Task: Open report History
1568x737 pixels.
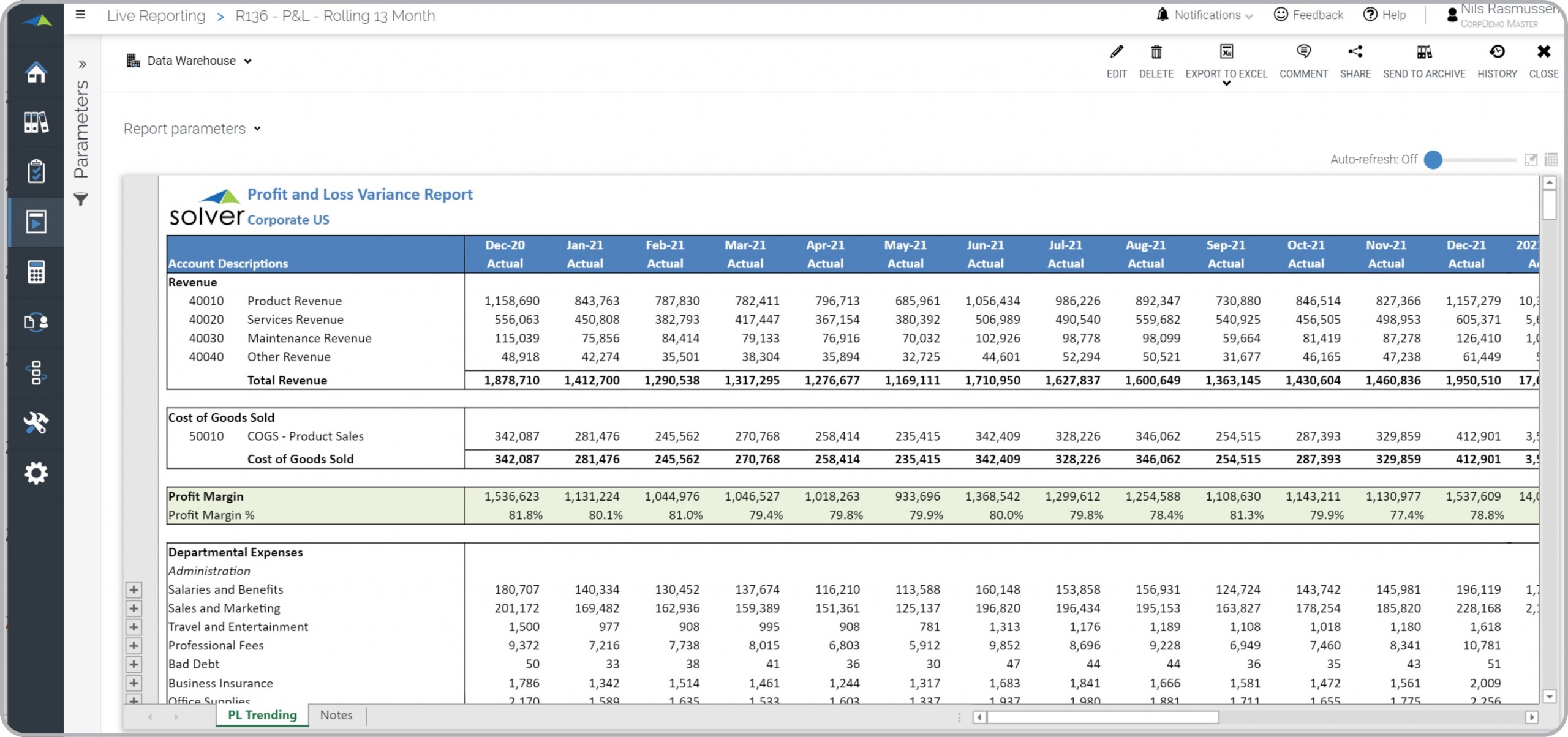Action: (x=1496, y=53)
